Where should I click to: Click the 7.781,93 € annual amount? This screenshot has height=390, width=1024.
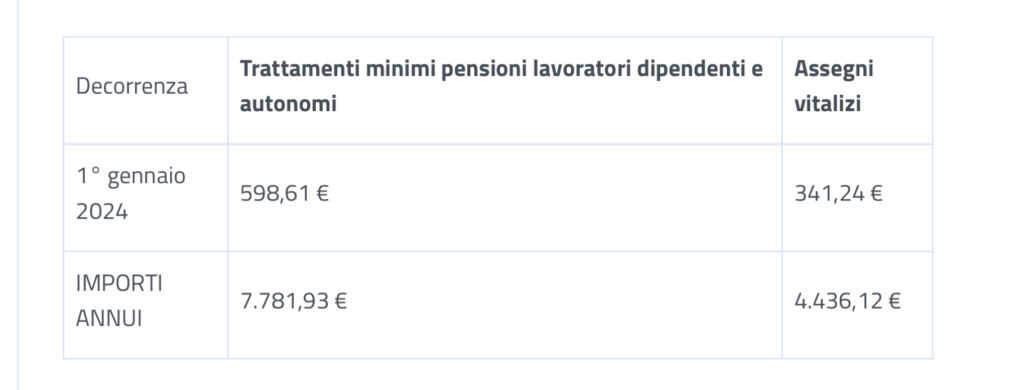click(x=293, y=302)
